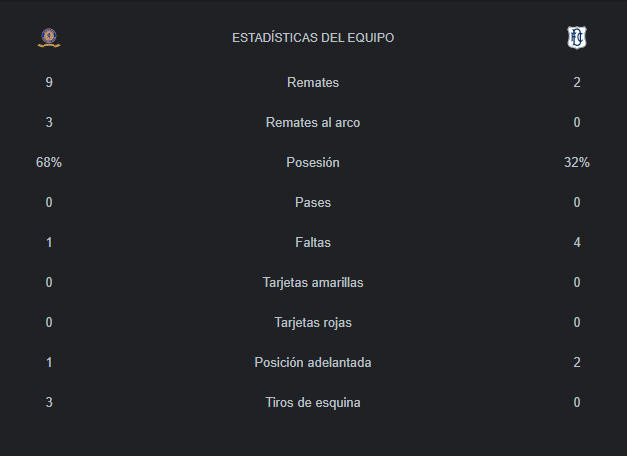
Task: Click the away team's 2 shots value
Action: coord(577,82)
